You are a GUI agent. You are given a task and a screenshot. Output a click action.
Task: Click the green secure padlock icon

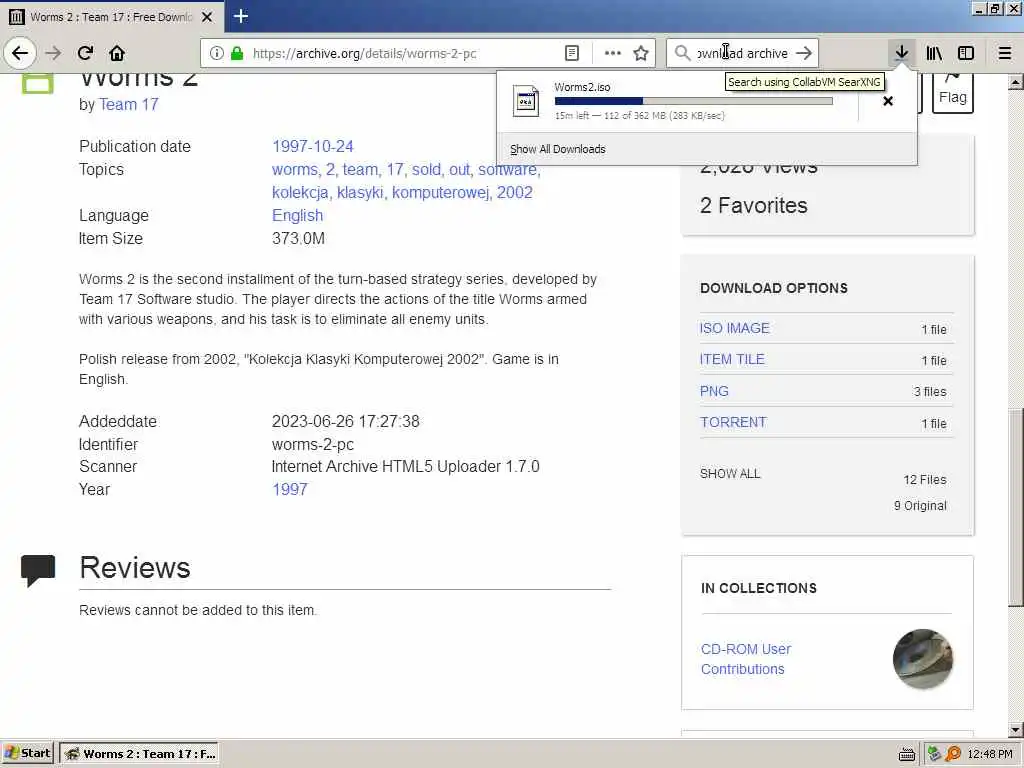237,53
